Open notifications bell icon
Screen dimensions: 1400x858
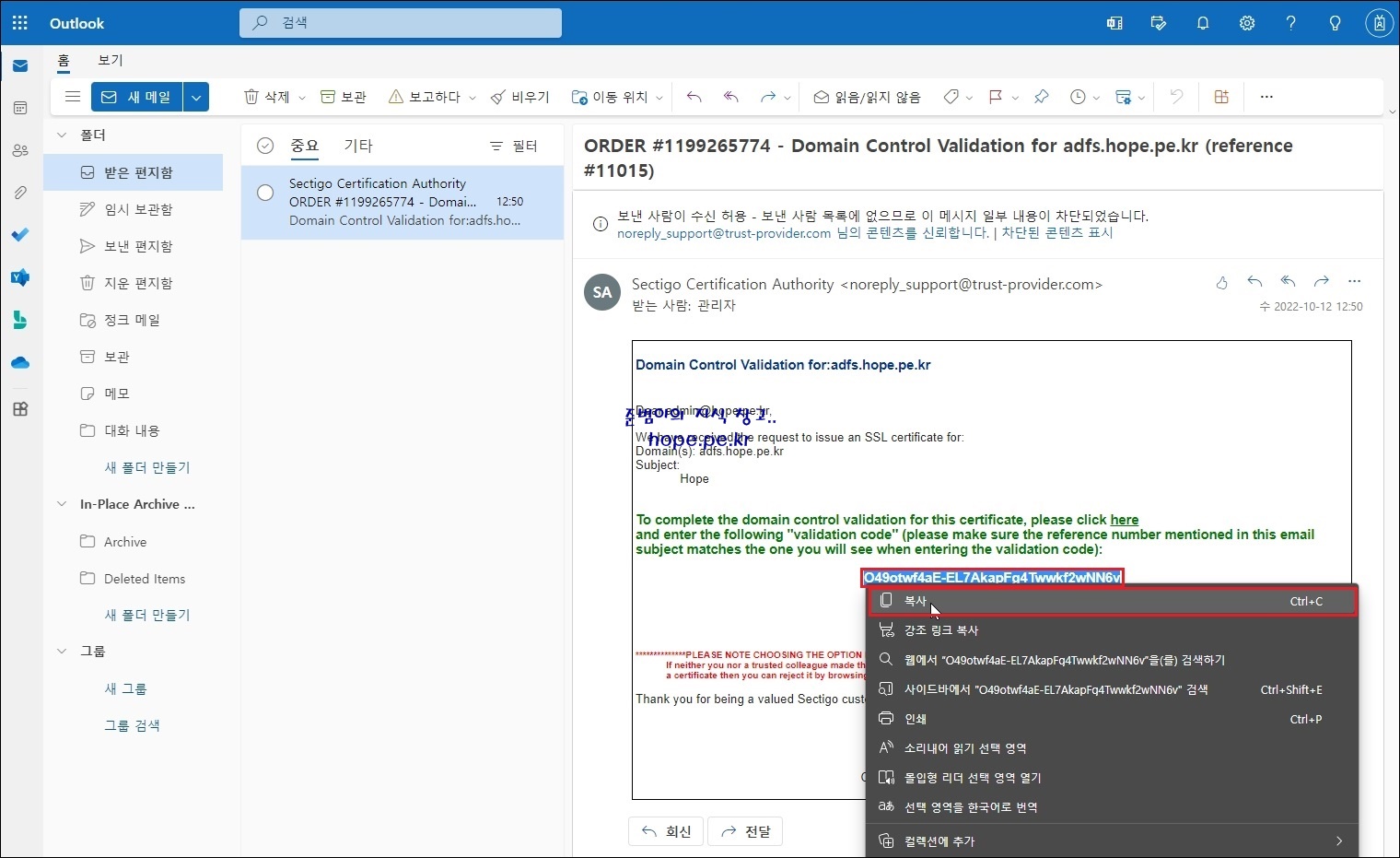[1203, 23]
